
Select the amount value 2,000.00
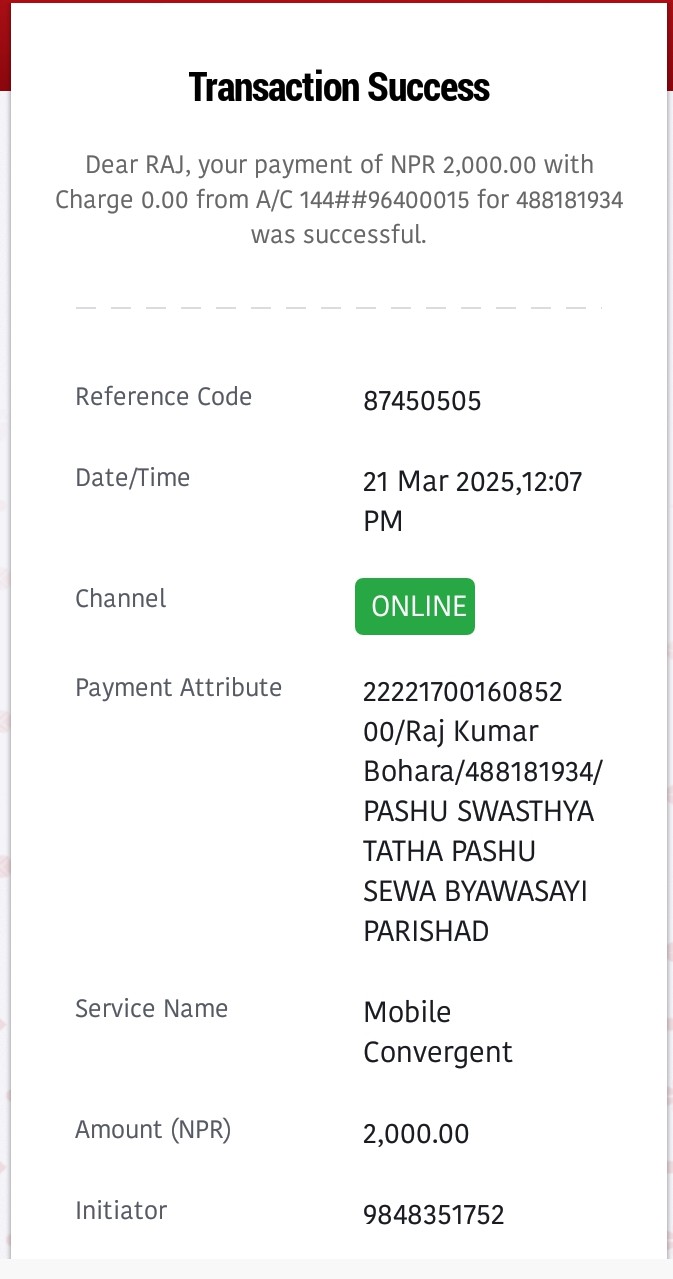pos(416,1134)
